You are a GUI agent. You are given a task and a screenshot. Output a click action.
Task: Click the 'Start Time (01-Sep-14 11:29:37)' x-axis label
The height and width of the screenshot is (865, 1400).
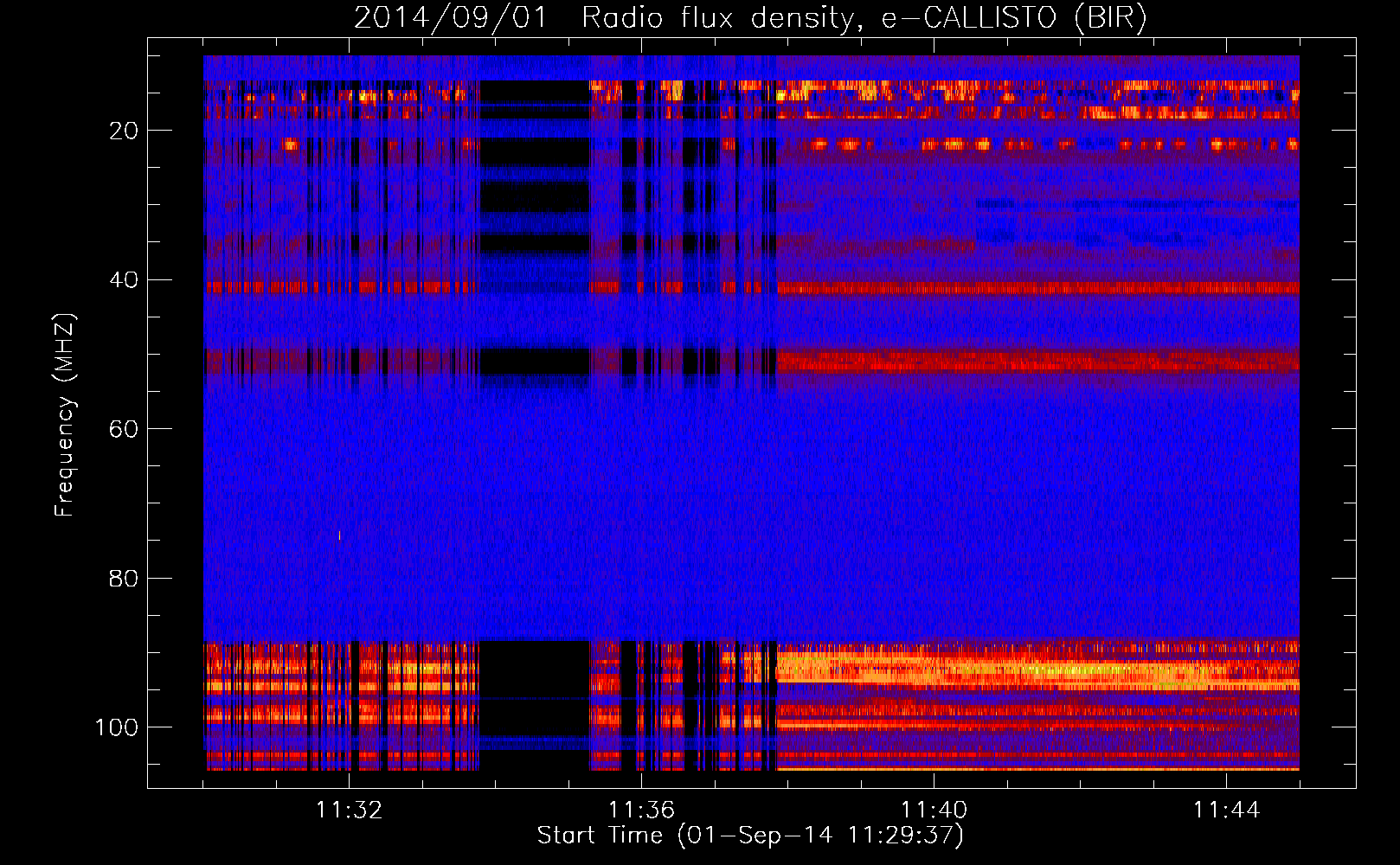tap(750, 836)
